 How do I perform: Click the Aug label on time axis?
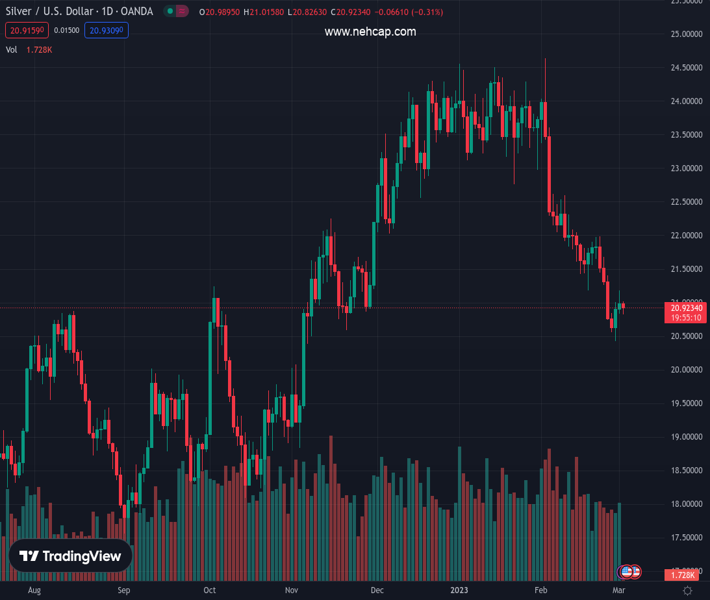34,591
